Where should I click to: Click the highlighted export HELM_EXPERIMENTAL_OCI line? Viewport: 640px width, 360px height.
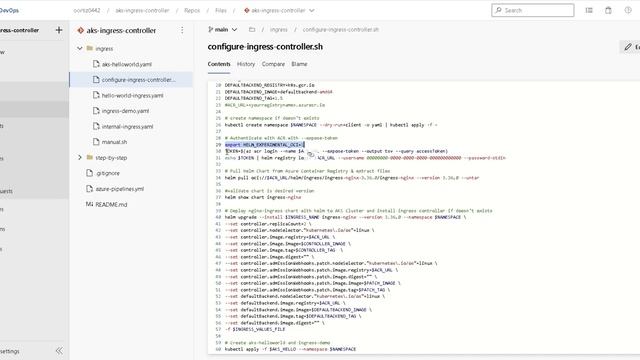264,144
